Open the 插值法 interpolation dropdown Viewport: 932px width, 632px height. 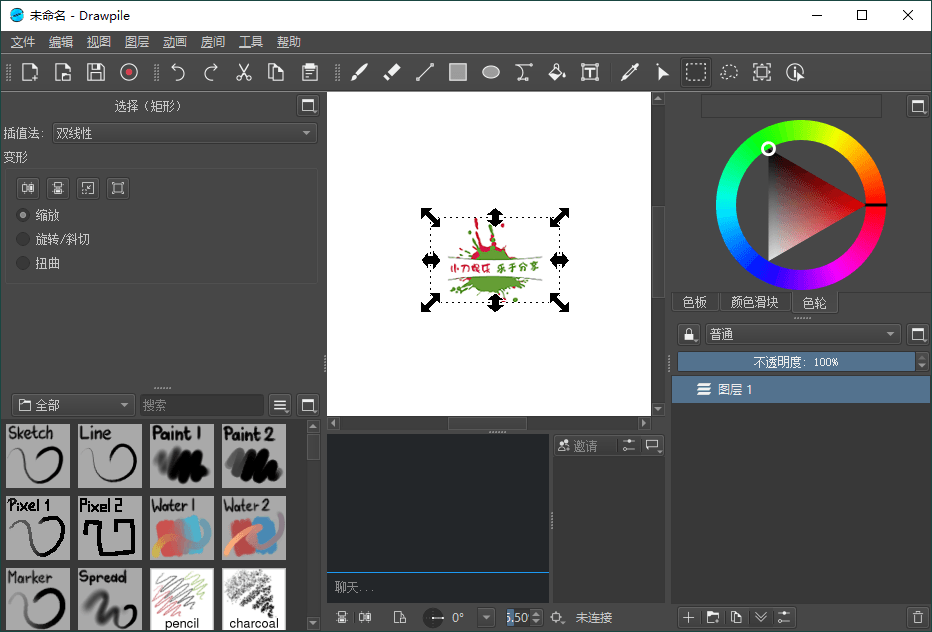(184, 133)
